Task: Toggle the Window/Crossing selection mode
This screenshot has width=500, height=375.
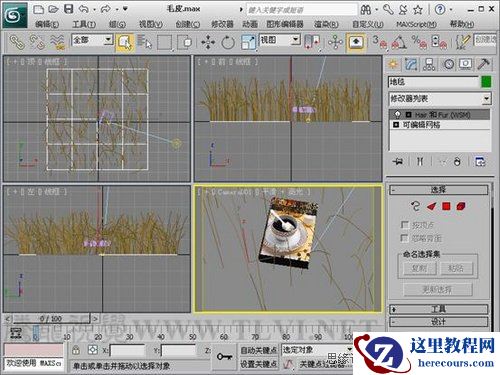Action: click(185, 42)
